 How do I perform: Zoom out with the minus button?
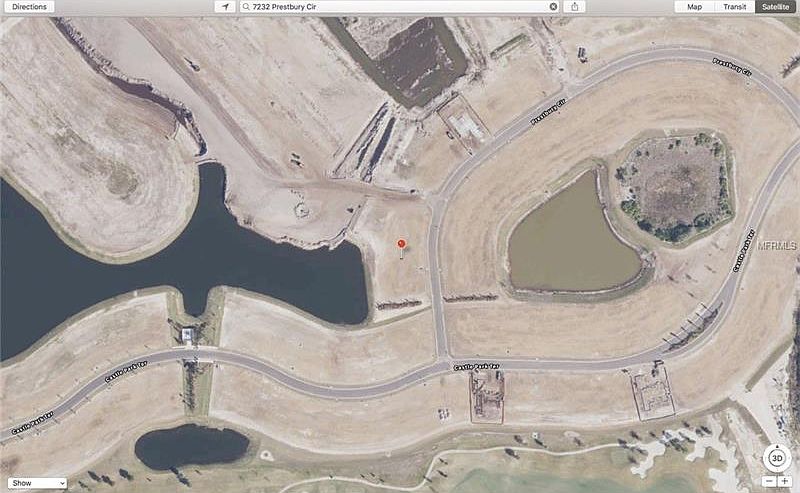[x=769, y=481]
